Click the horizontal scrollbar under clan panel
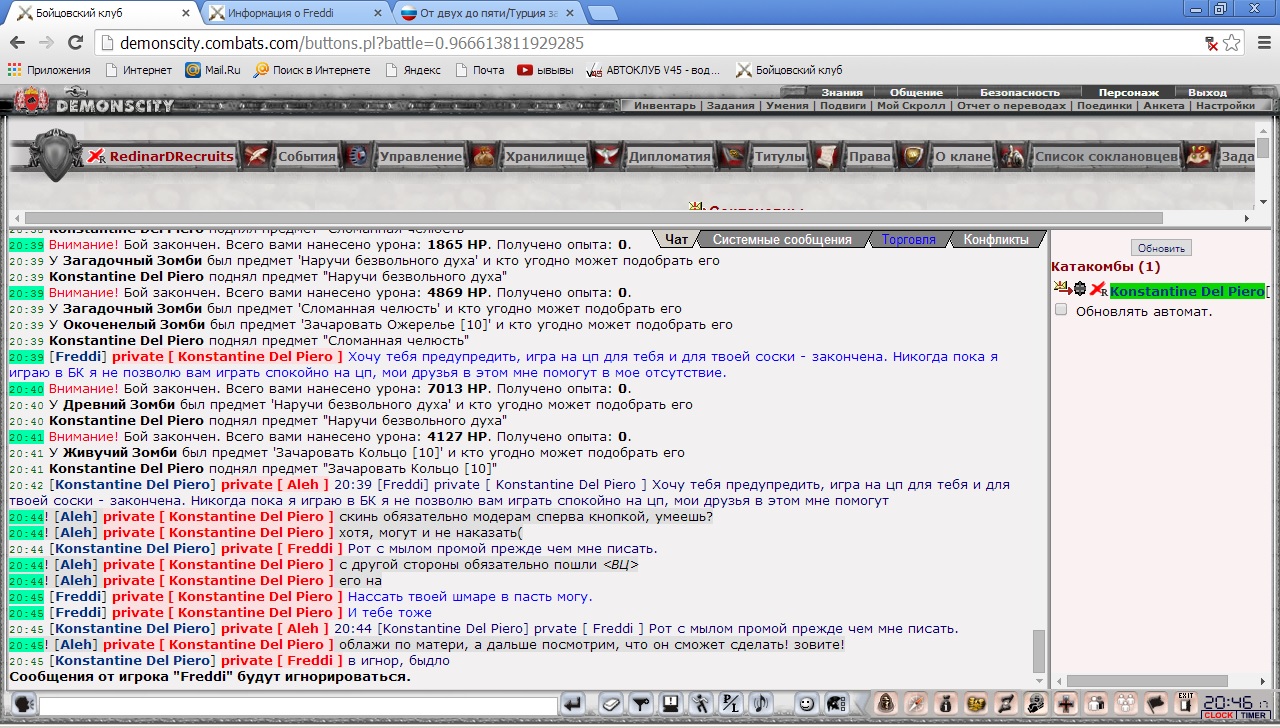Screen dimensions: 1280x728 tap(593, 217)
